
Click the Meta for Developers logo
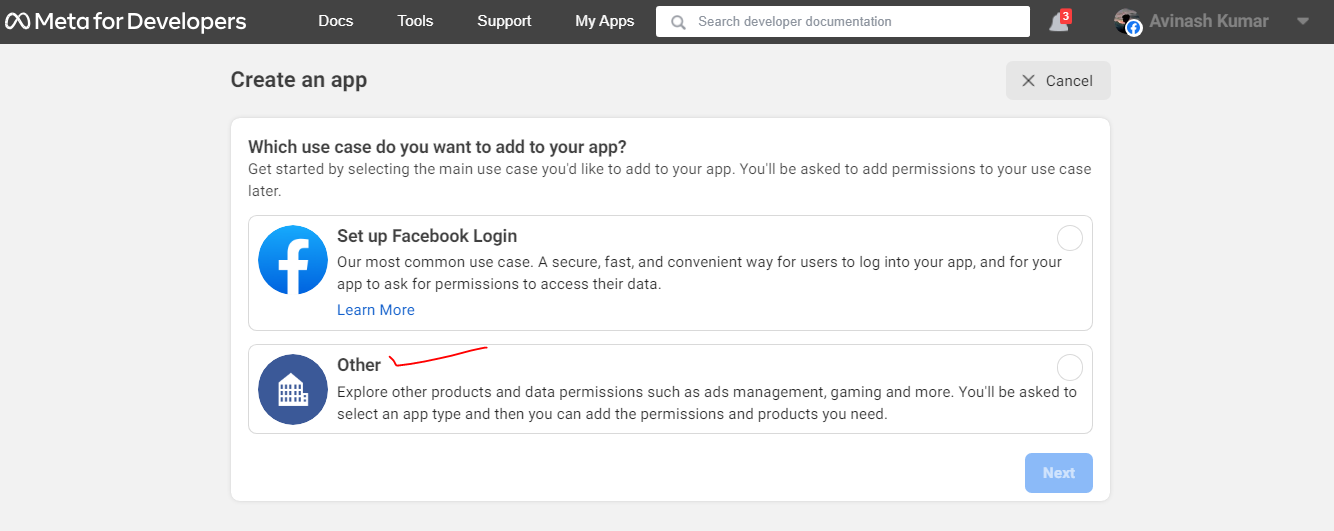(x=125, y=21)
